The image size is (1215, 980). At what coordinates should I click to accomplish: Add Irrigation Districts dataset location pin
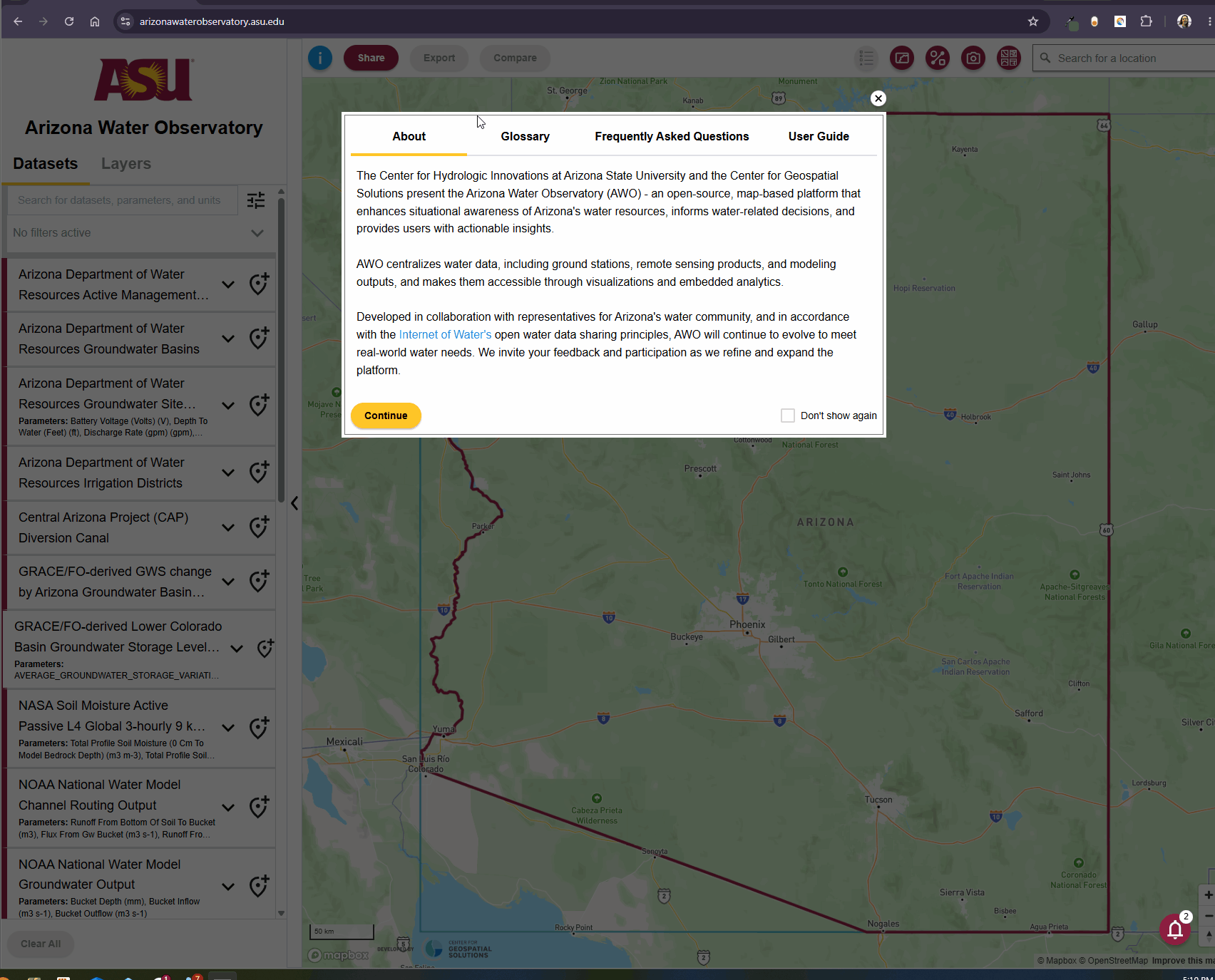pyautogui.click(x=259, y=472)
